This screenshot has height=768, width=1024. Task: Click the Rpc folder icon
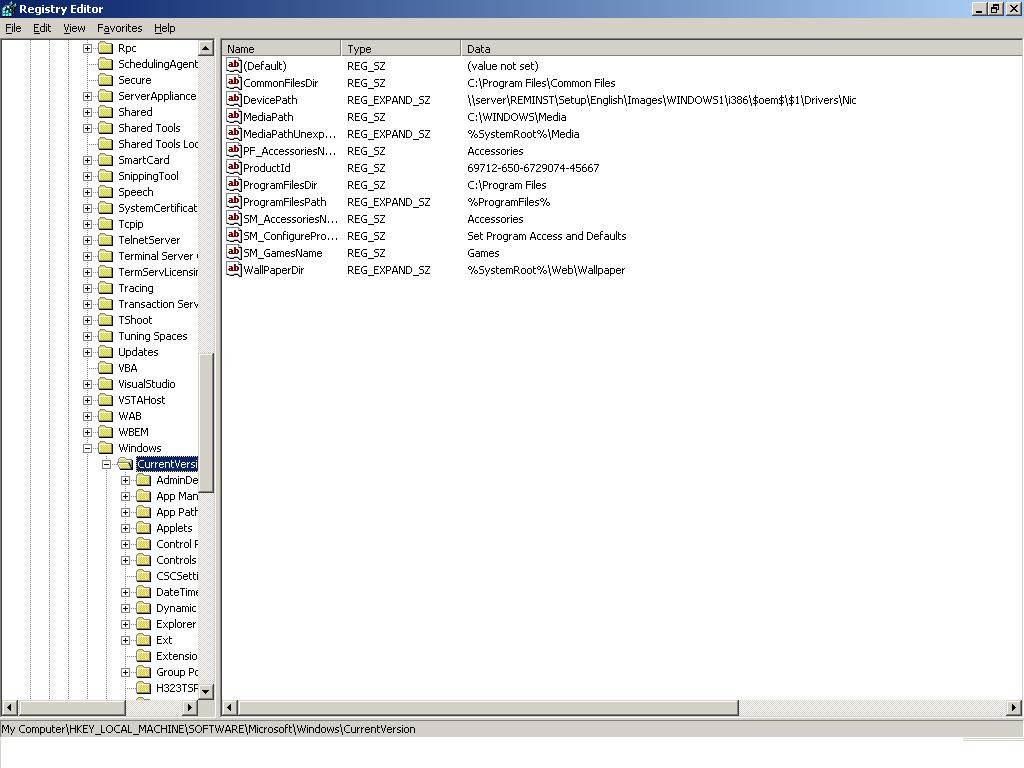[105, 48]
